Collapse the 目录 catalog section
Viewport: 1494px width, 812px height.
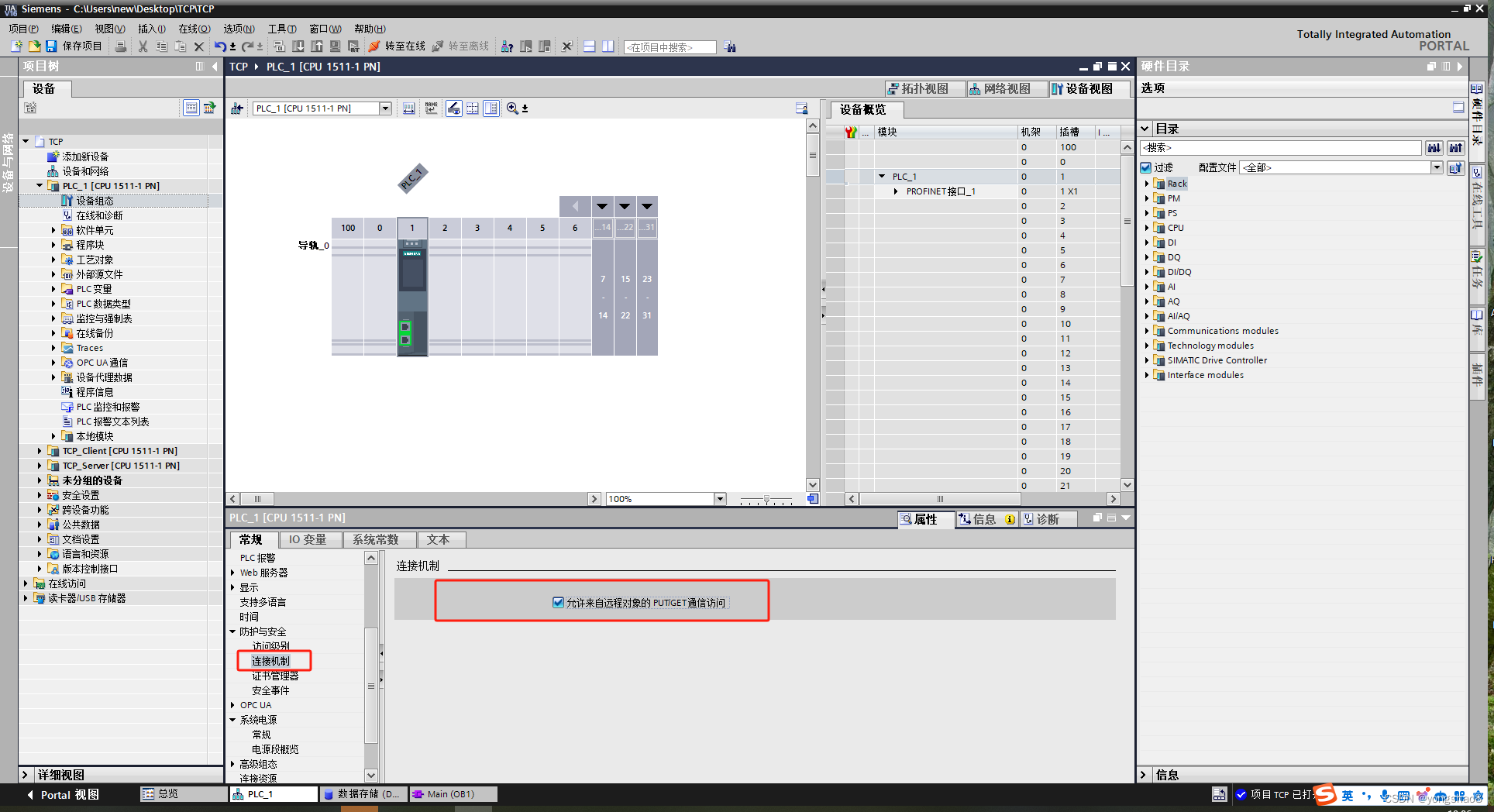coord(1145,129)
